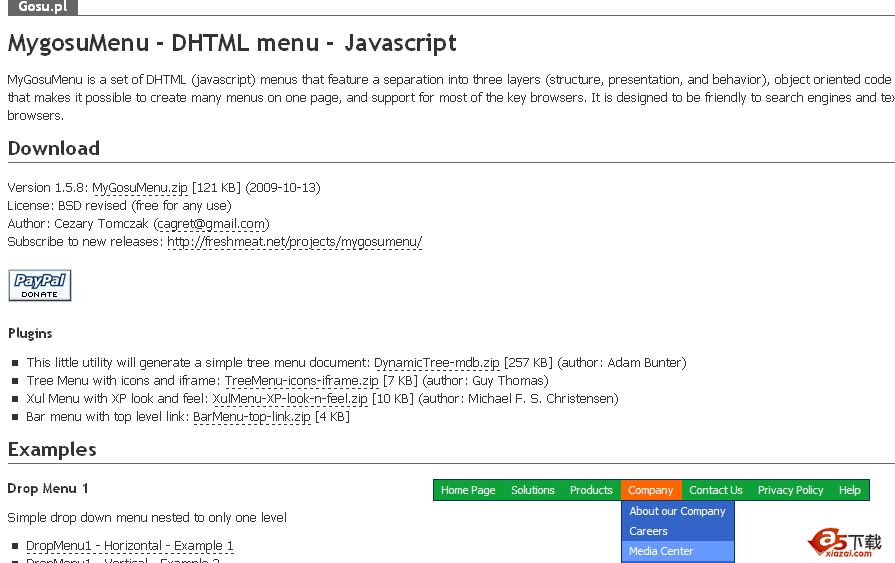Click the Drop Menu 1 heading
Viewport: 895px width, 563px height.
(x=48, y=489)
